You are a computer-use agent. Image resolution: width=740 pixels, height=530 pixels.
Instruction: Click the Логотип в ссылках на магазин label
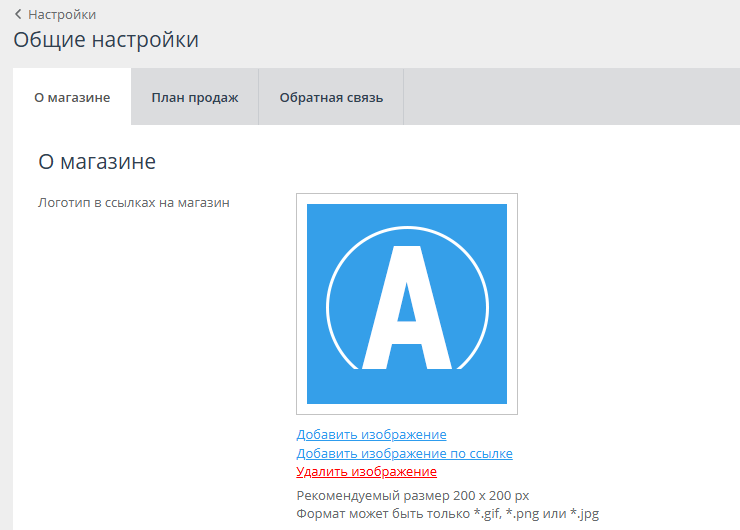pyautogui.click(x=134, y=202)
